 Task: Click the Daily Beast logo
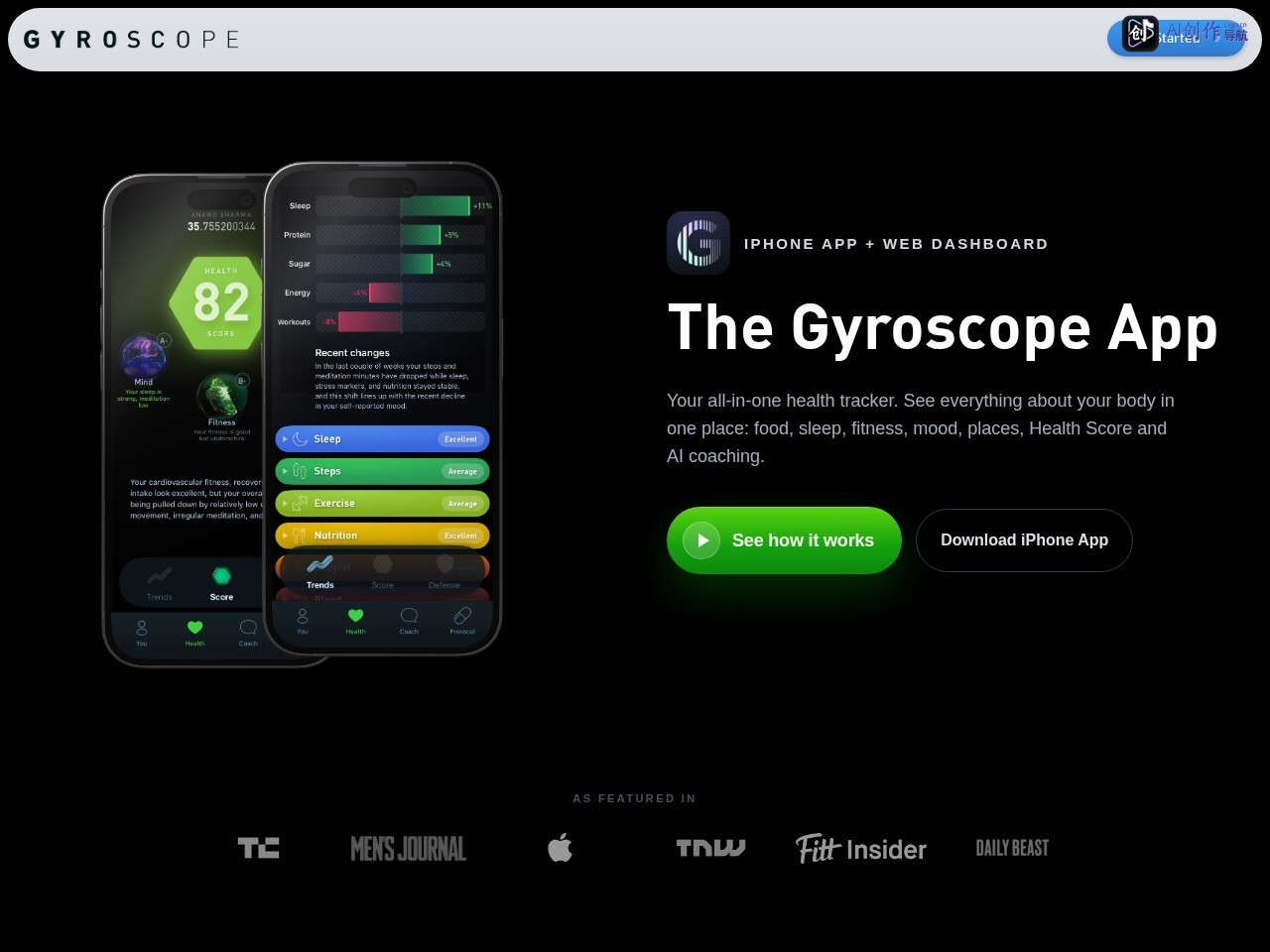click(1012, 848)
